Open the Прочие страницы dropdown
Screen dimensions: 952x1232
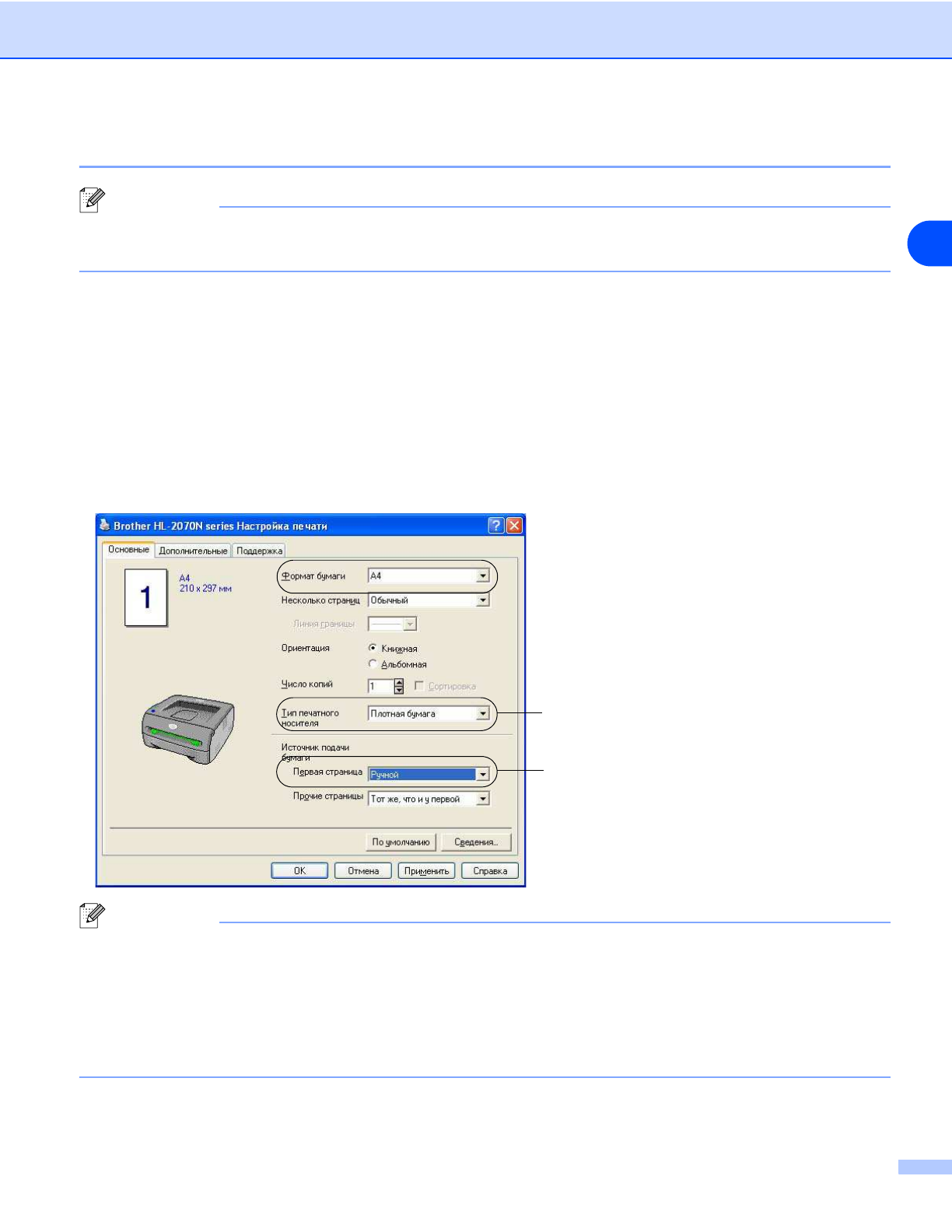[482, 799]
